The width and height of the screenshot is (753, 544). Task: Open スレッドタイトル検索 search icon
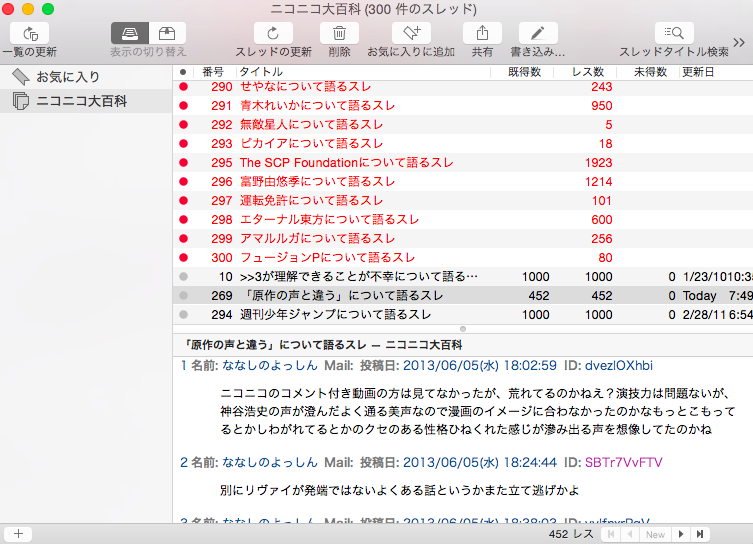674,34
